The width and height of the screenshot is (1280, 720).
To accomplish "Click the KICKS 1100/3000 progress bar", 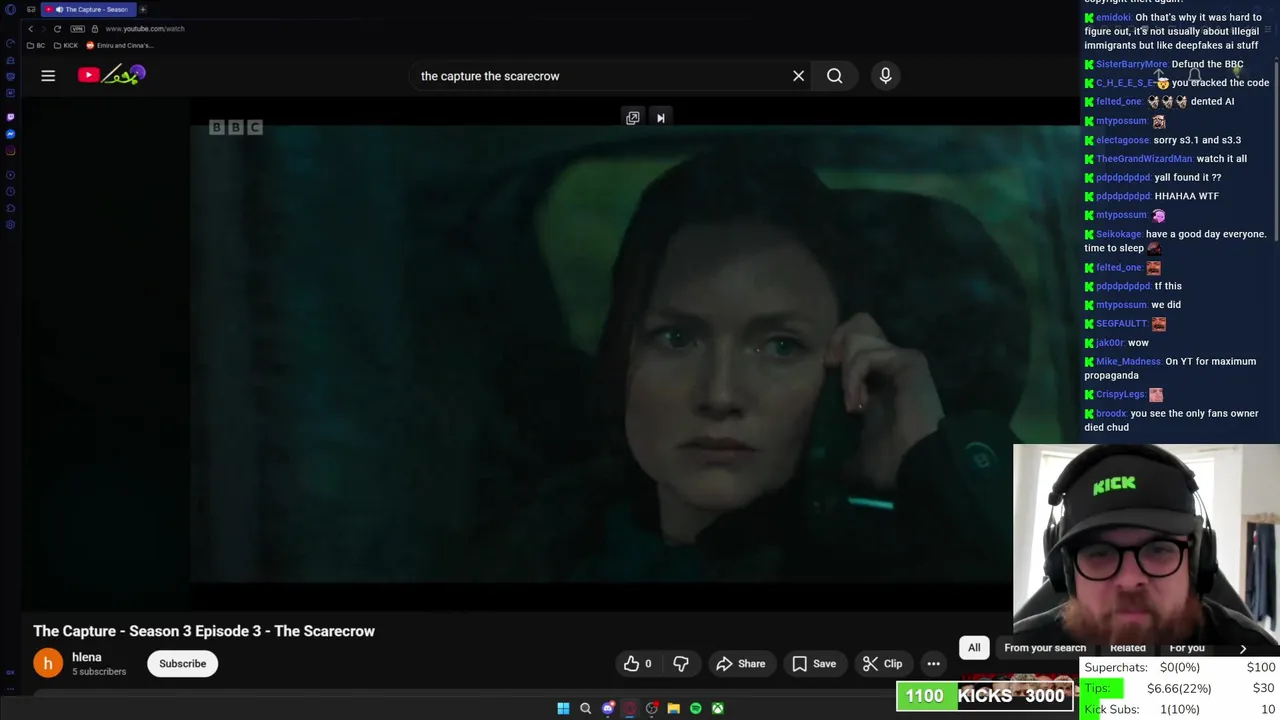I will pos(985,696).
